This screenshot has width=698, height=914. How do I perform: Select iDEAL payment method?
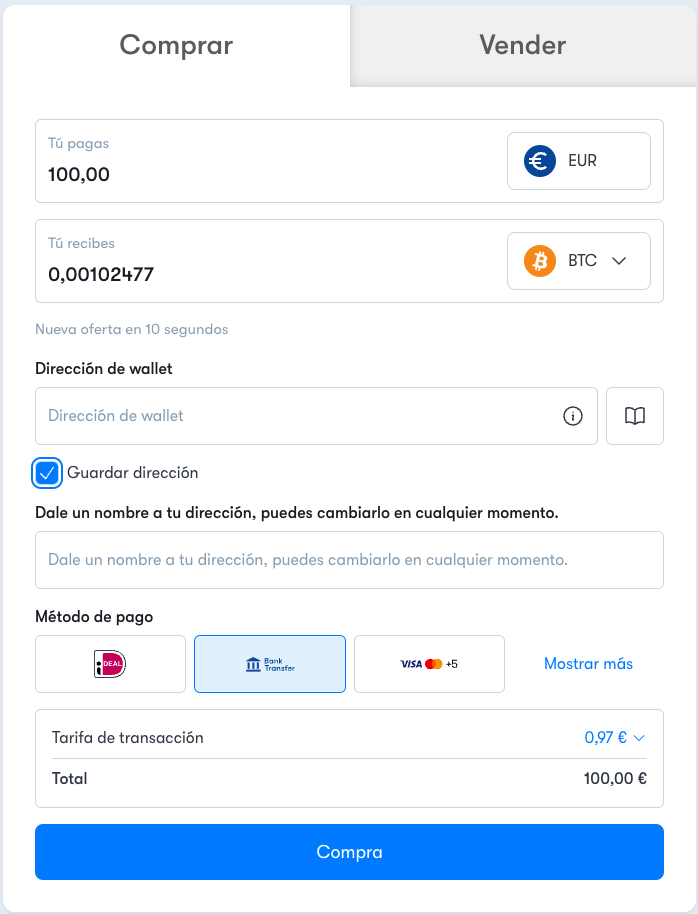[x=110, y=664]
